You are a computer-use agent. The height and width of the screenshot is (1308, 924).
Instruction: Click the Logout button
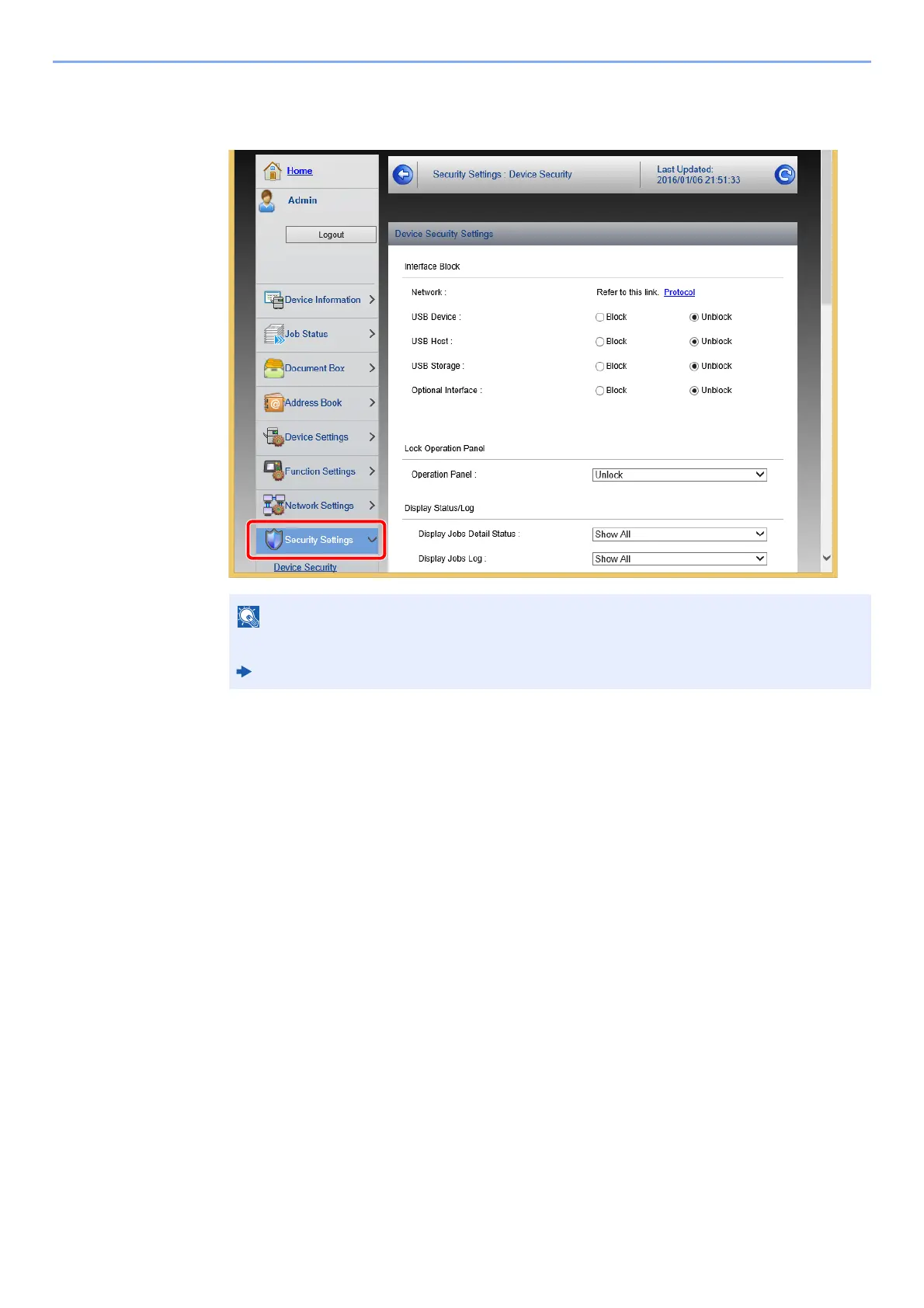331,235
